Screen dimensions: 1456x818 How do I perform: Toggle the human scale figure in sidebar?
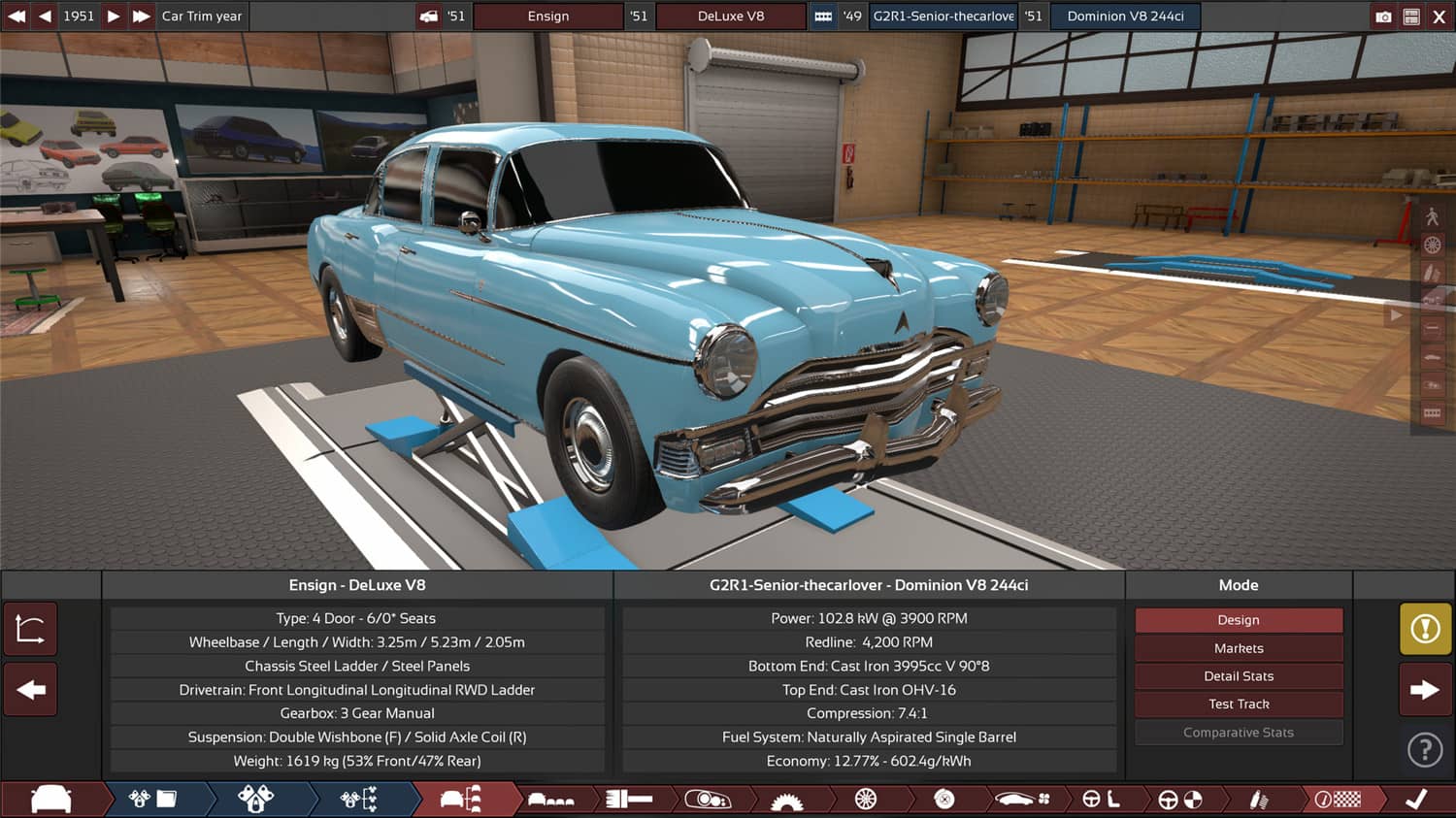1433,215
